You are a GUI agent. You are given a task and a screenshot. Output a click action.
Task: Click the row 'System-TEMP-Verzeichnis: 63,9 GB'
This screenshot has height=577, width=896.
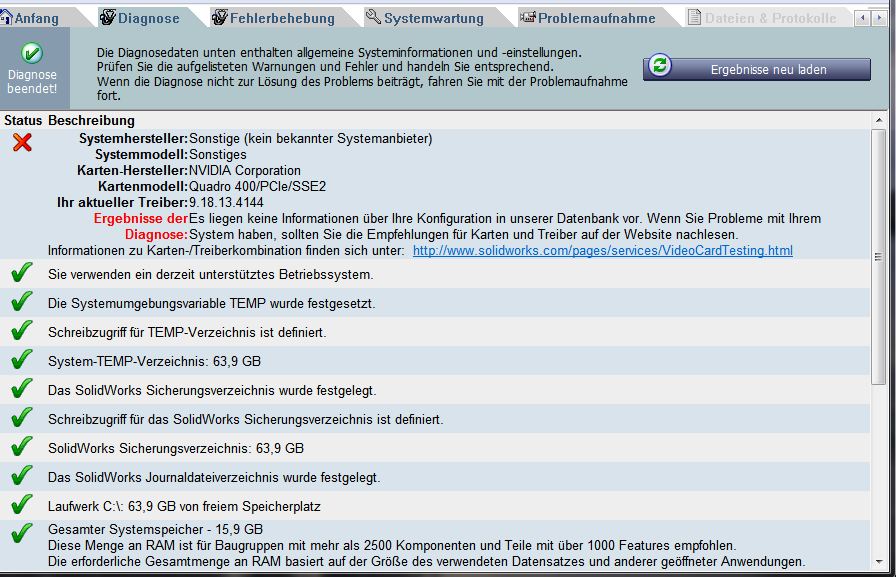click(x=435, y=361)
